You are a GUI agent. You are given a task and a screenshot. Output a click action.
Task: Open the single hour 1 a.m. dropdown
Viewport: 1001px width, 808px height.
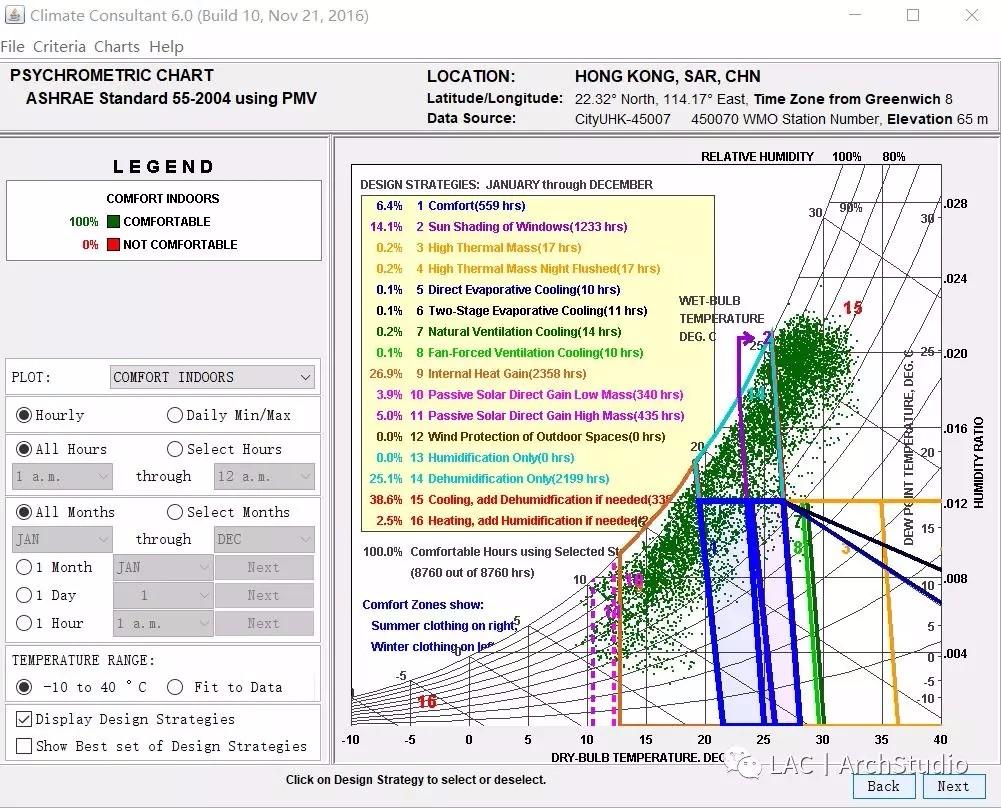[163, 624]
